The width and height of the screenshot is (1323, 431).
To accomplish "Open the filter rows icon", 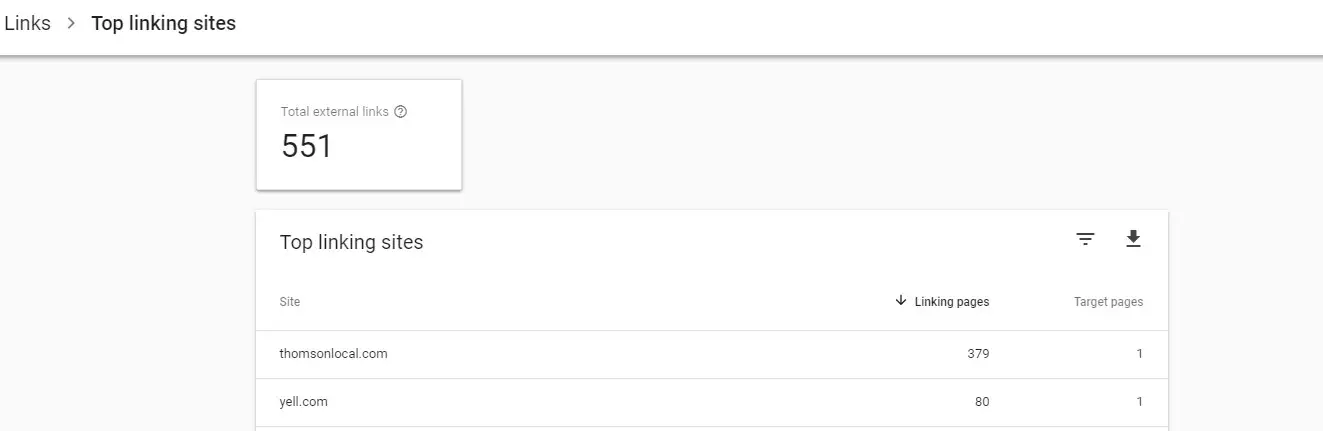I will coord(1085,239).
